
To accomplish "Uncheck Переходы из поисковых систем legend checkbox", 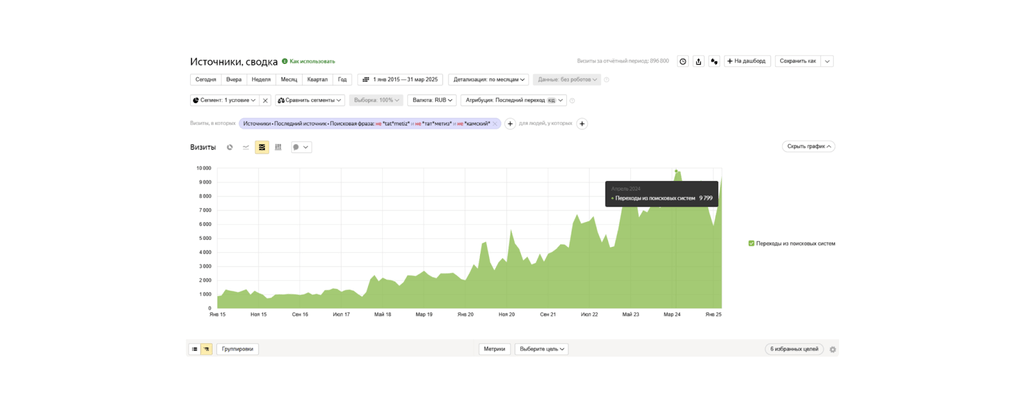I will pyautogui.click(x=751, y=243).
